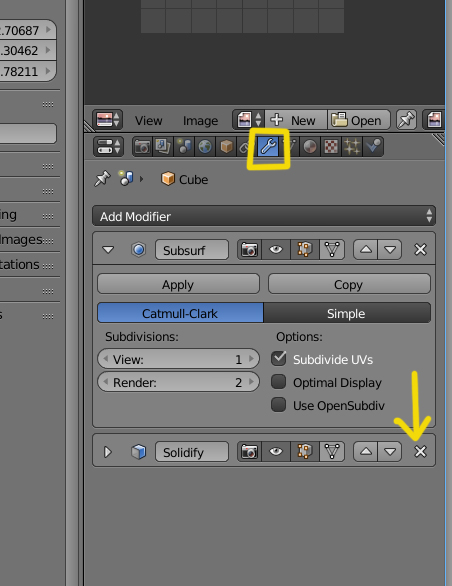This screenshot has height=586, width=452.
Task: Open the Material properties tab sphere icon
Action: coord(310,146)
